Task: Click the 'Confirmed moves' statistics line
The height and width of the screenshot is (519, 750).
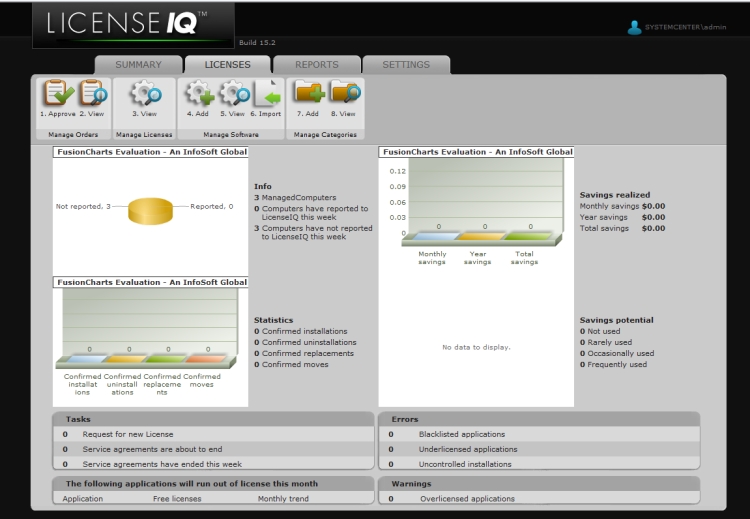Action: (291, 364)
